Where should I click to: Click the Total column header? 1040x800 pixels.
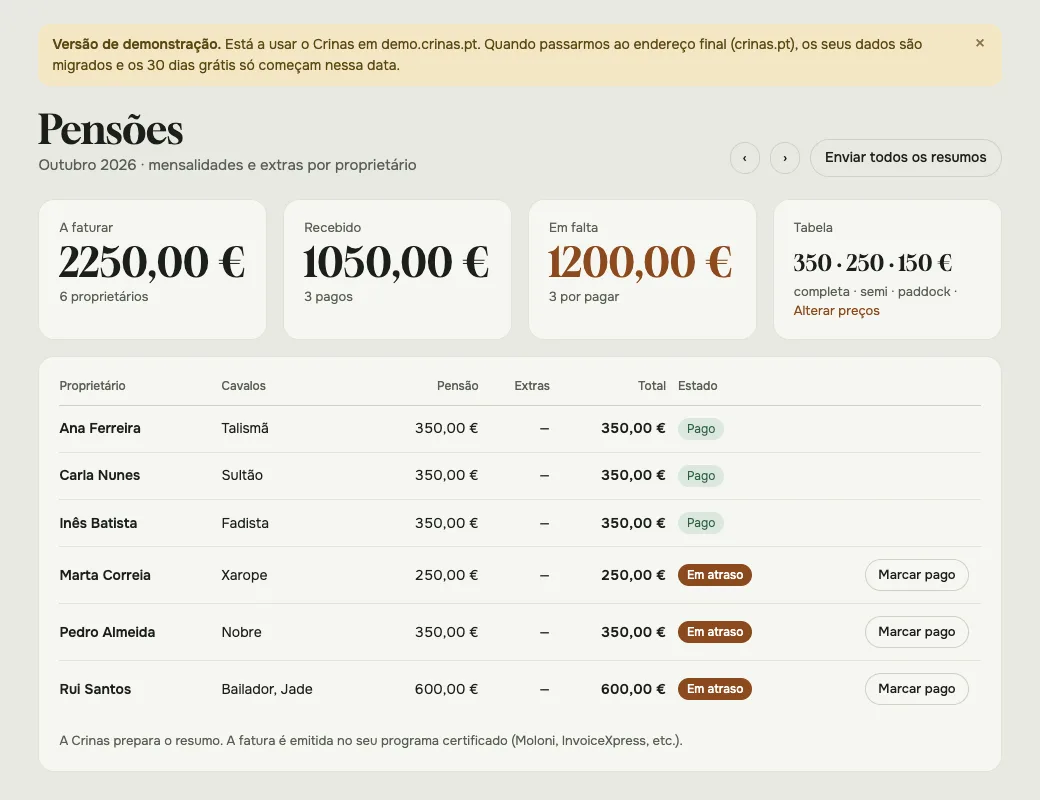[x=652, y=386]
